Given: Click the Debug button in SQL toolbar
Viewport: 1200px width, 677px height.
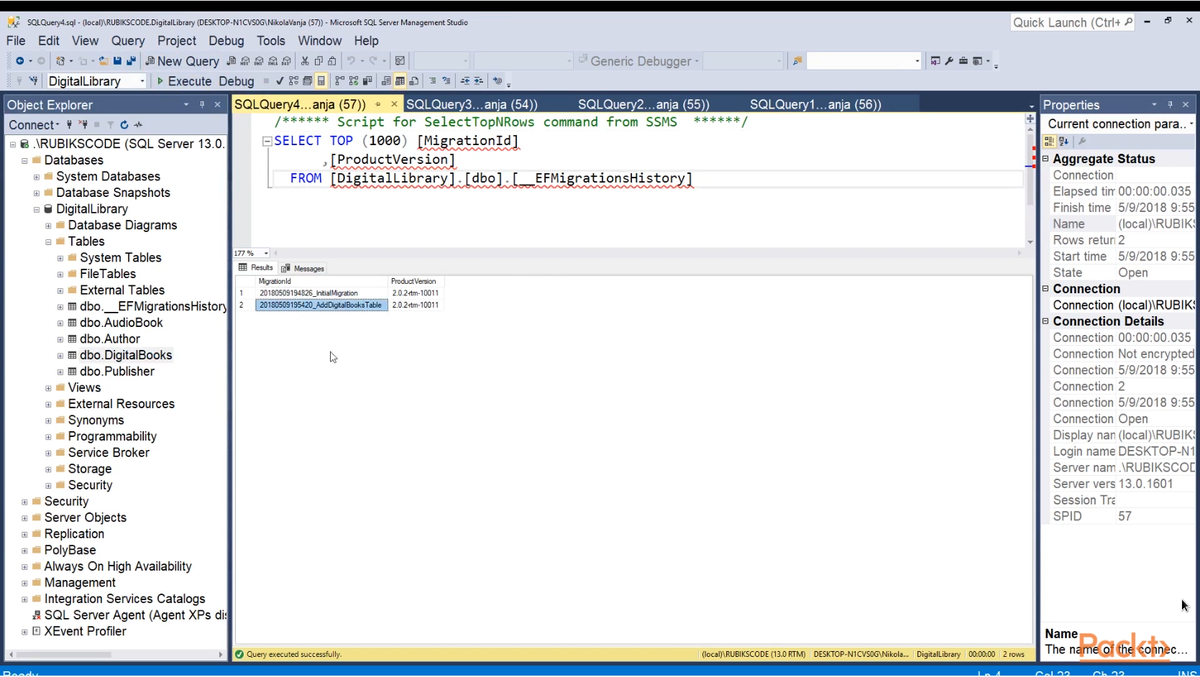Looking at the screenshot, I should (x=237, y=81).
